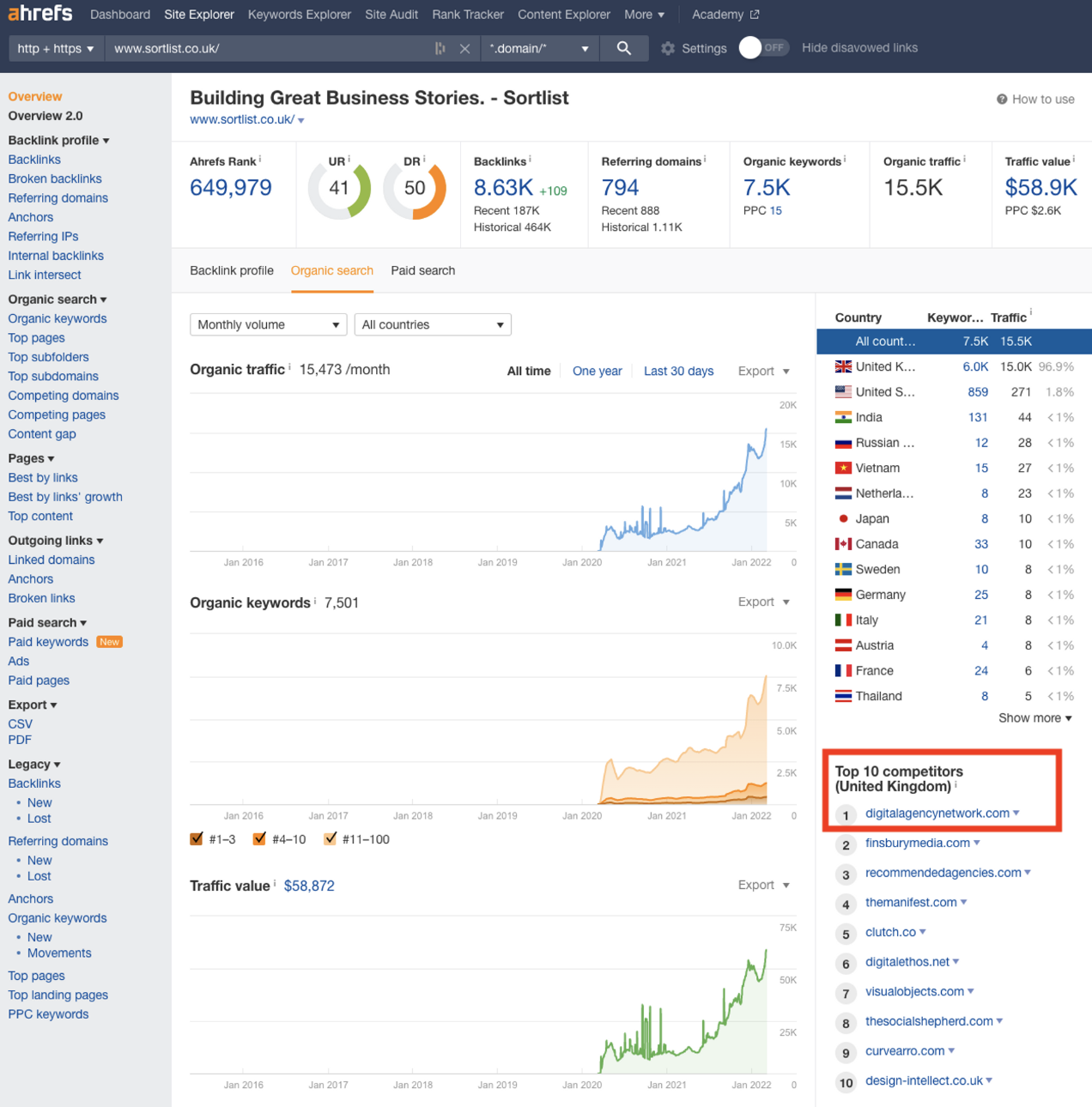Open Site Audit in top navigation
The height and width of the screenshot is (1107, 1092).
[x=391, y=15]
